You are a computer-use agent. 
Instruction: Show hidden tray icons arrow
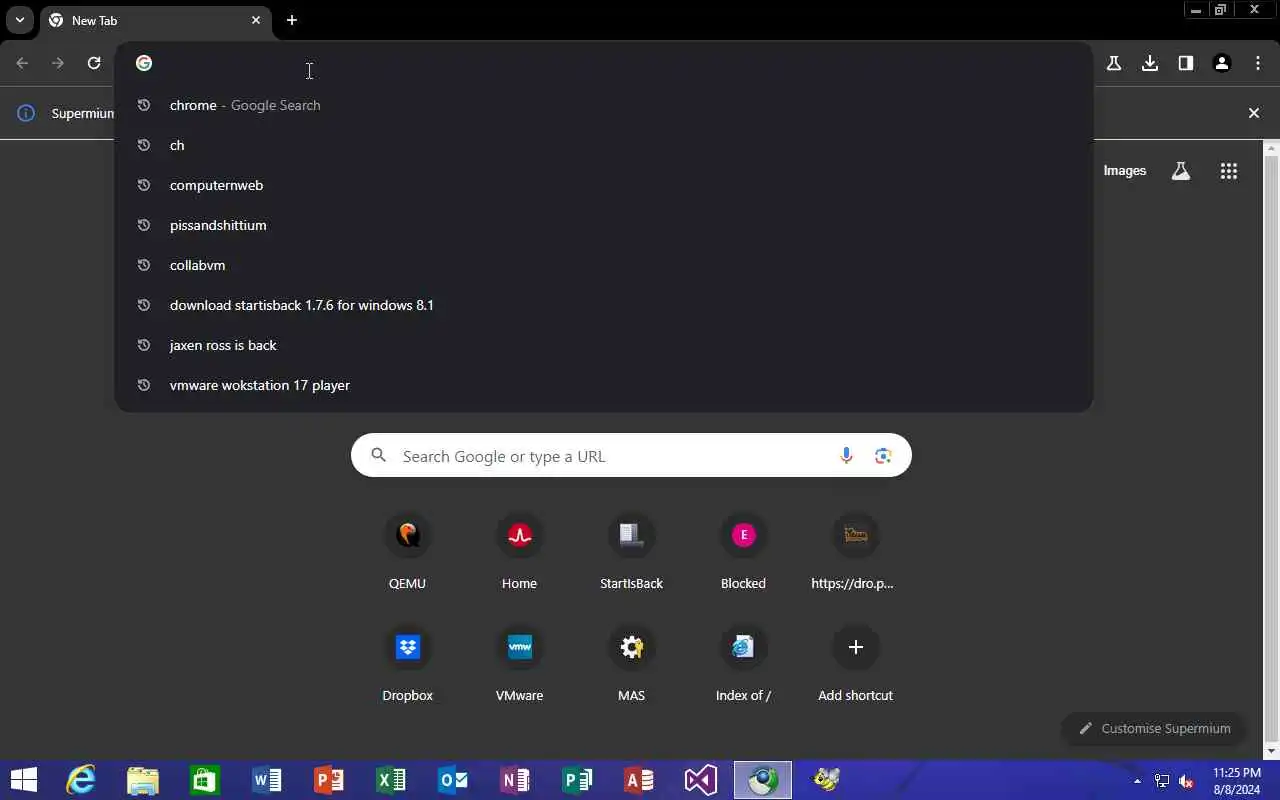[x=1137, y=780]
